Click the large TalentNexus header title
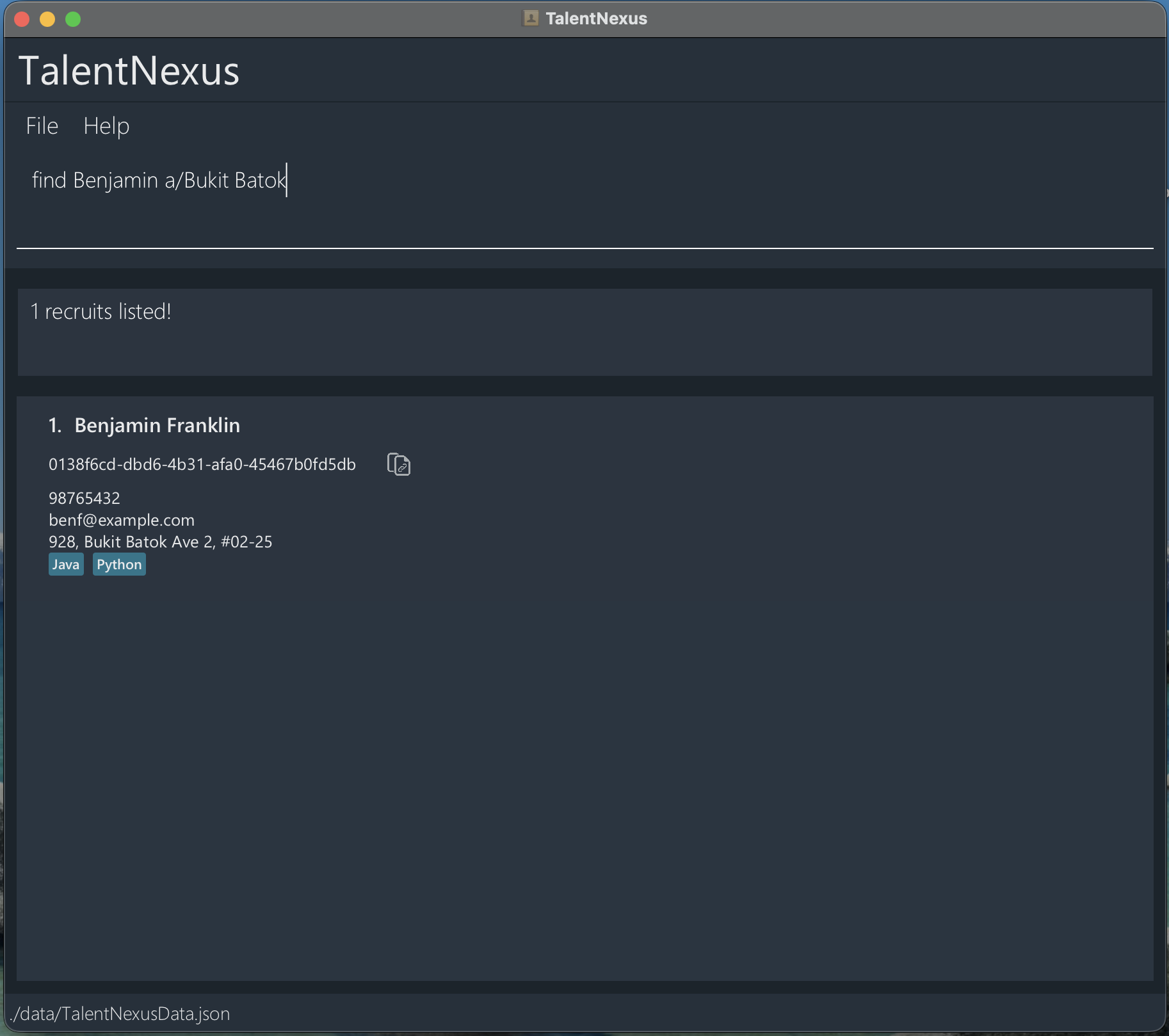The height and width of the screenshot is (1036, 1169). click(x=129, y=70)
